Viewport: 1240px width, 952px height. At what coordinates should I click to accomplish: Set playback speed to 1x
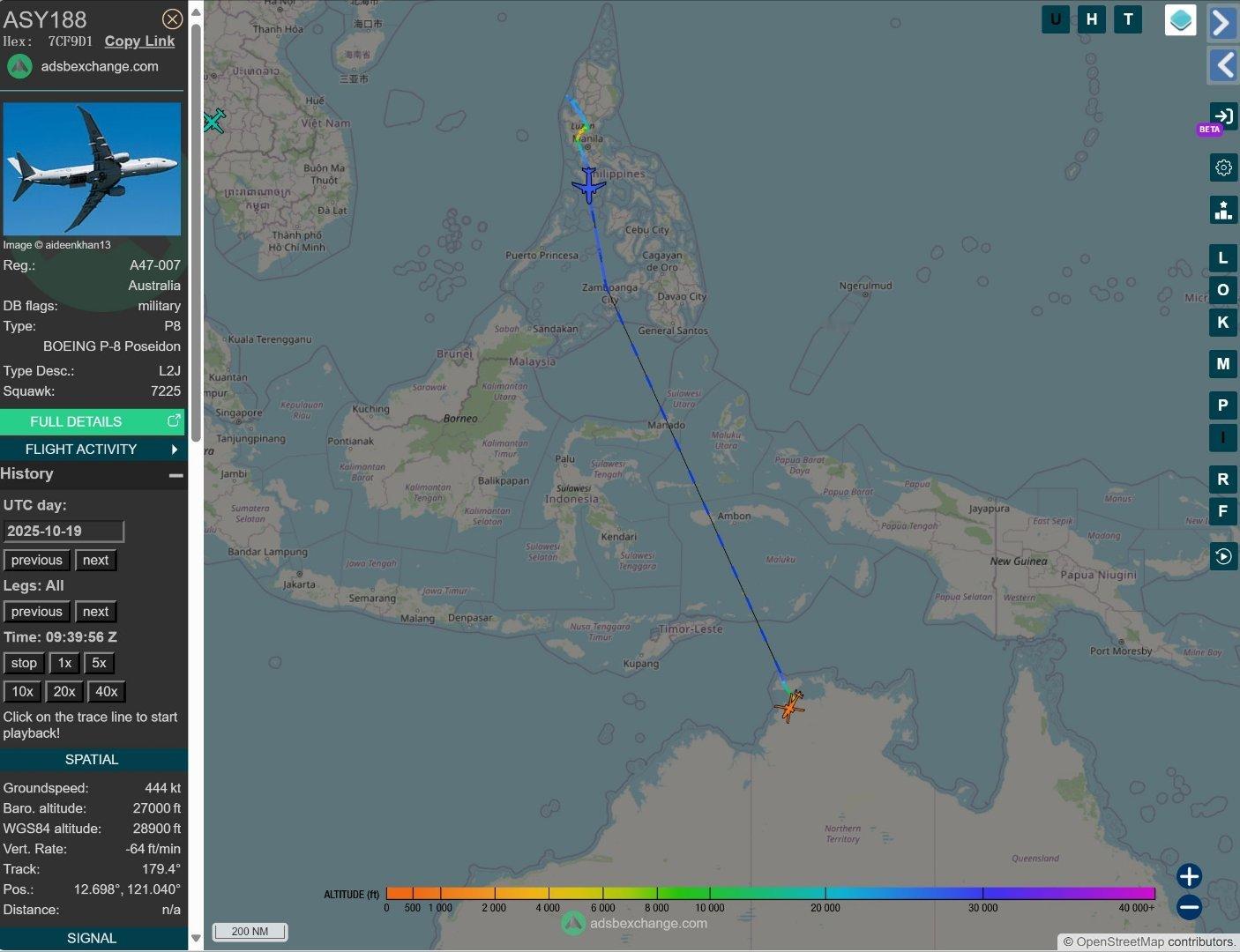click(64, 663)
